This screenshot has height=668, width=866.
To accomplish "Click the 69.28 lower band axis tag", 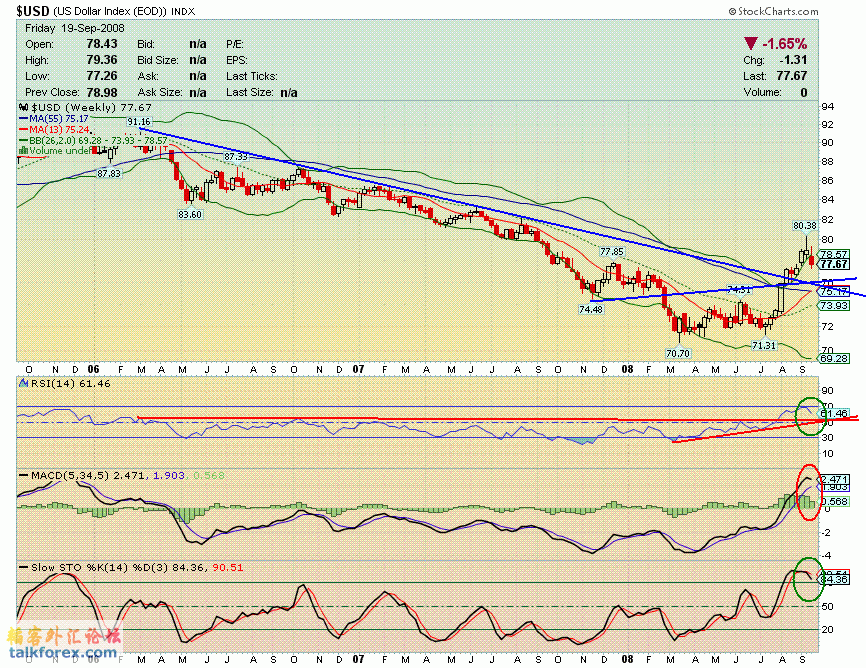I will click(834, 359).
